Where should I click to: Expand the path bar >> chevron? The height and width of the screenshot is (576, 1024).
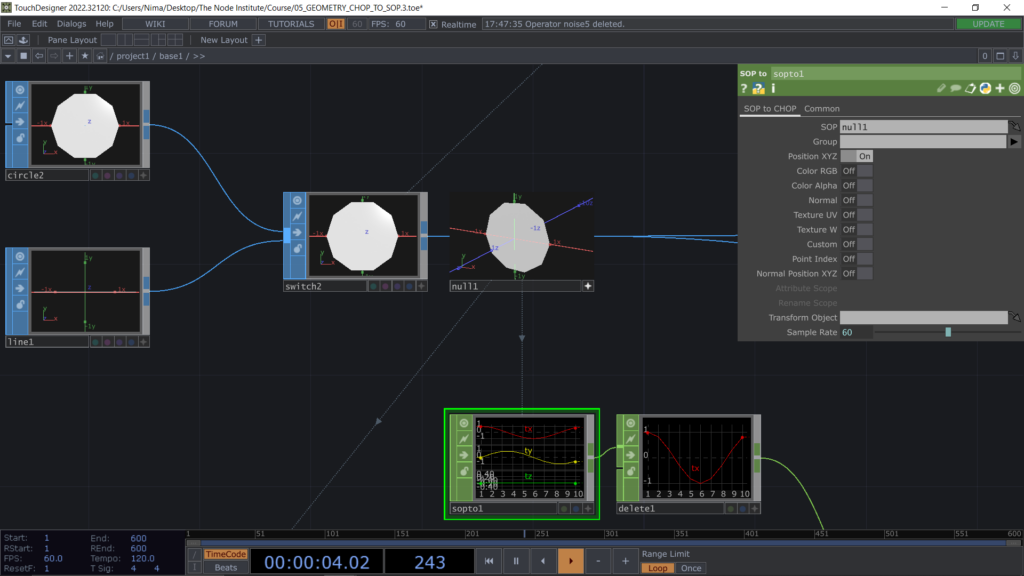pyautogui.click(x=199, y=56)
